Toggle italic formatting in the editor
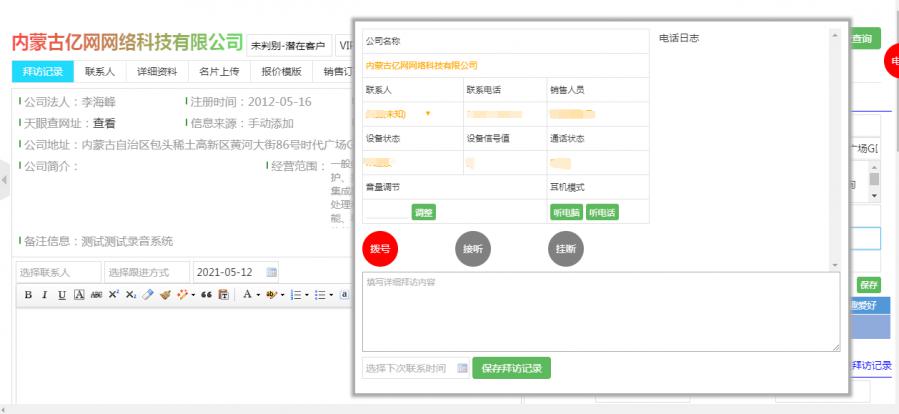Viewport: 899px width, 414px height. (45, 295)
